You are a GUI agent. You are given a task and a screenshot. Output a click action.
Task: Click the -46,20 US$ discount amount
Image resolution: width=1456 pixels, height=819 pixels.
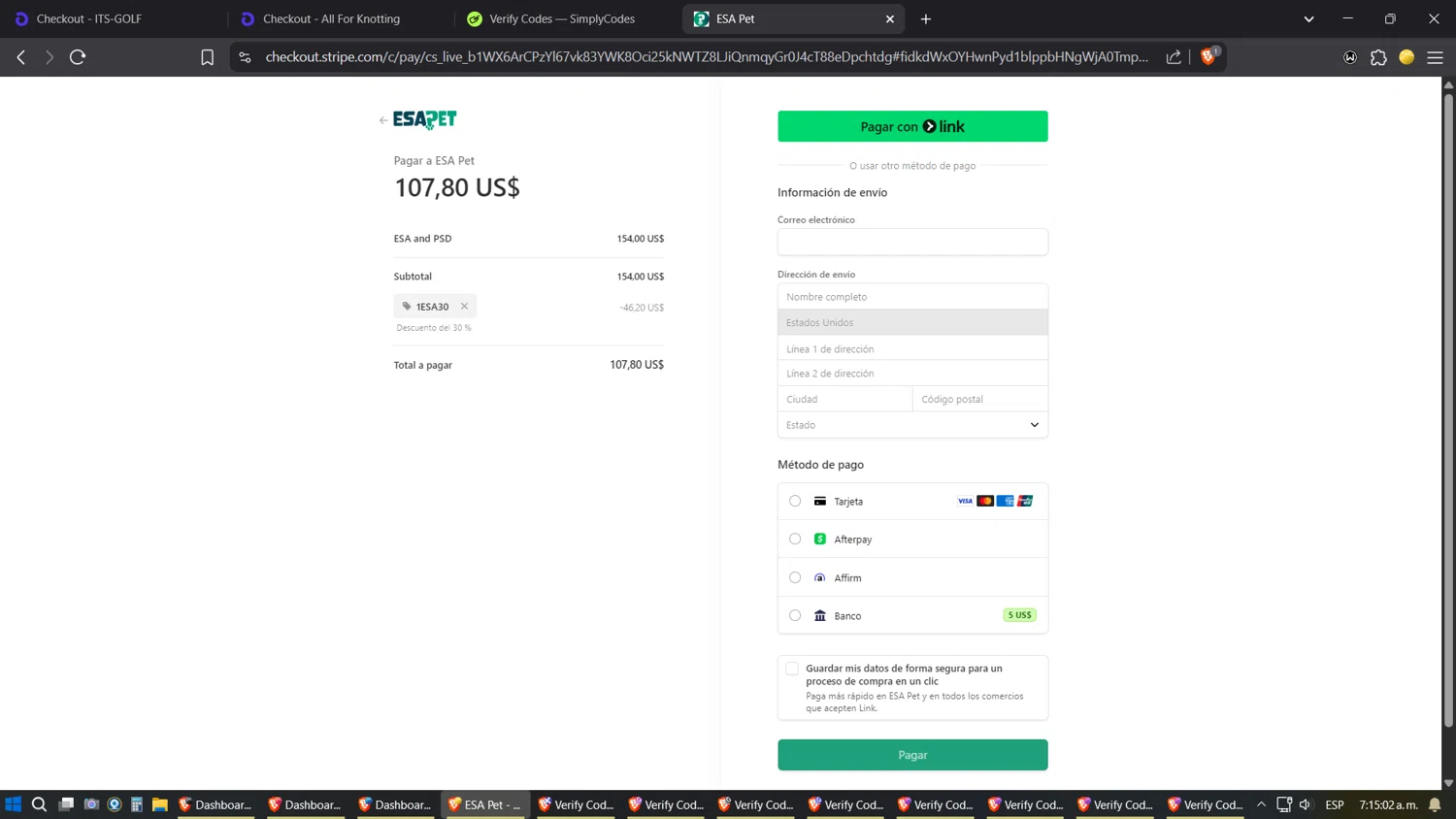point(642,308)
